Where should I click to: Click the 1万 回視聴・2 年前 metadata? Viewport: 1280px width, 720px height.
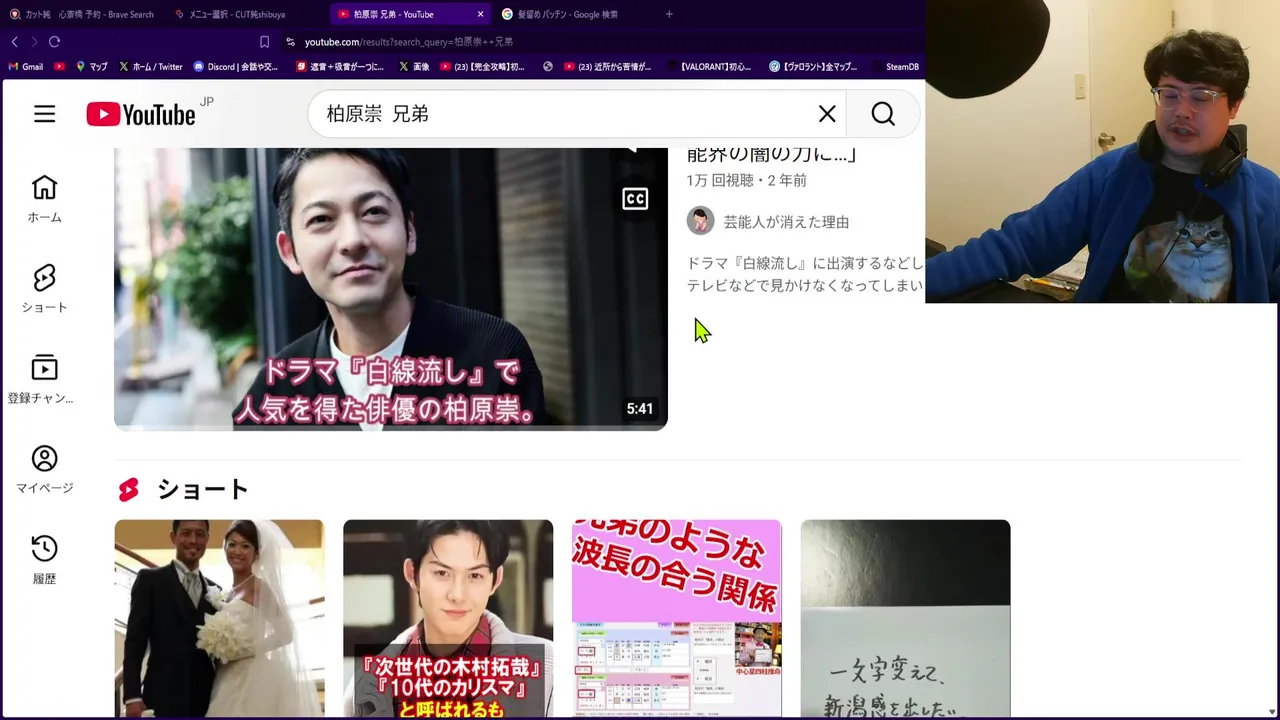(746, 180)
